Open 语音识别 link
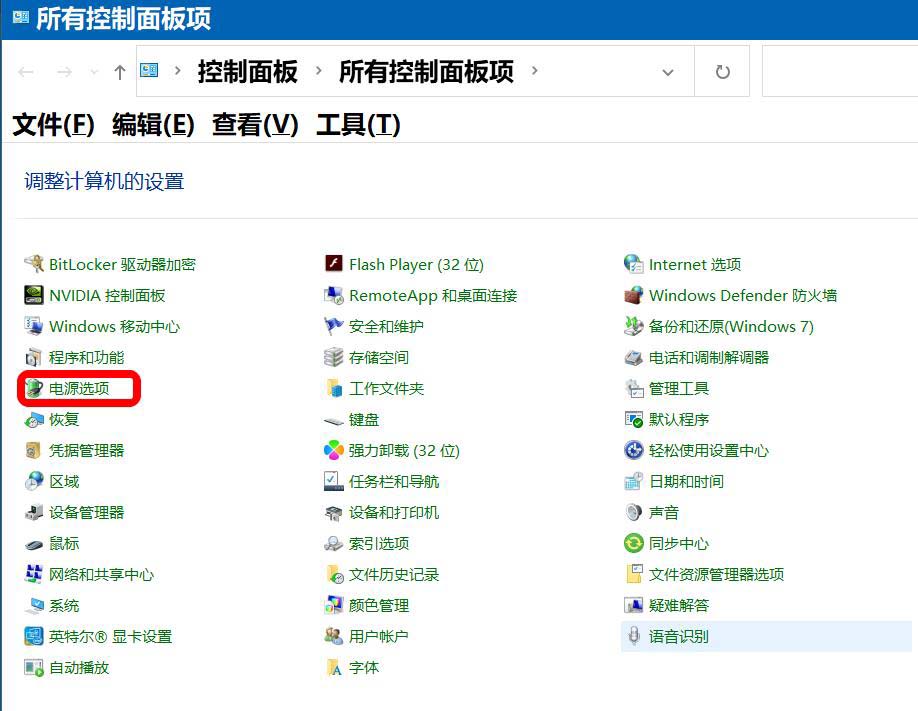The height and width of the screenshot is (711, 918). coord(679,637)
